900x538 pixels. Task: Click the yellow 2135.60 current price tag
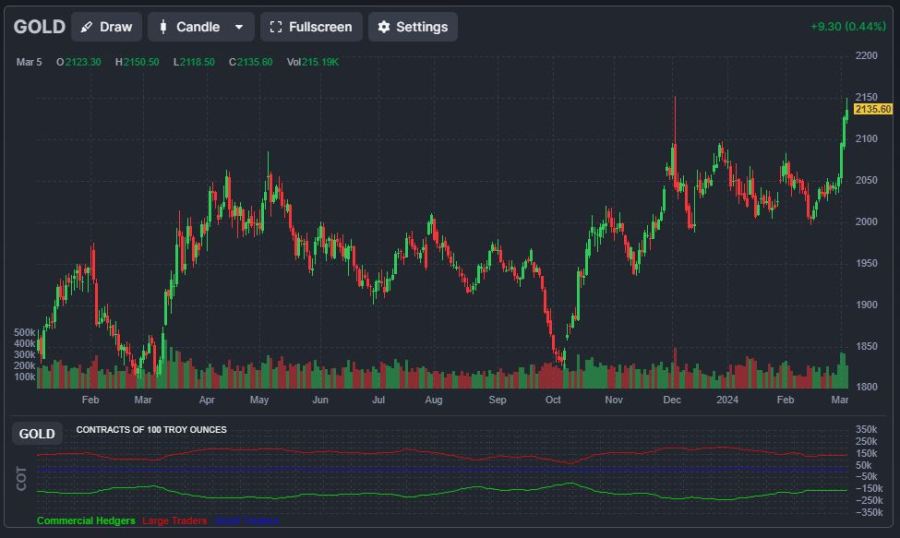point(873,109)
